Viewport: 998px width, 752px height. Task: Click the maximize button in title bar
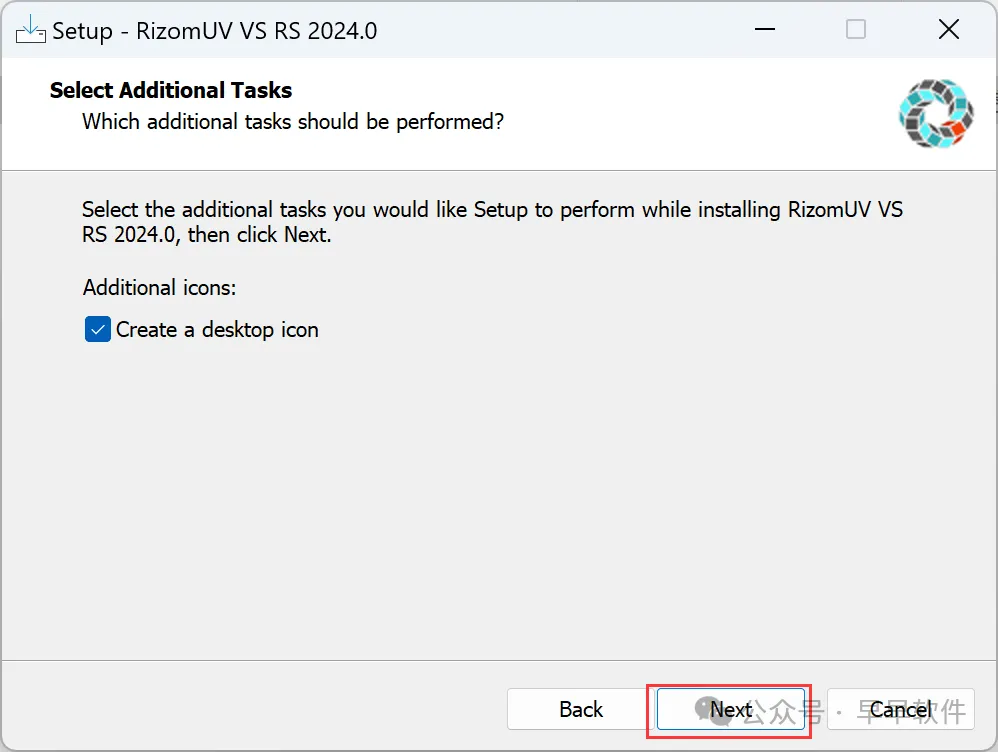click(x=856, y=30)
